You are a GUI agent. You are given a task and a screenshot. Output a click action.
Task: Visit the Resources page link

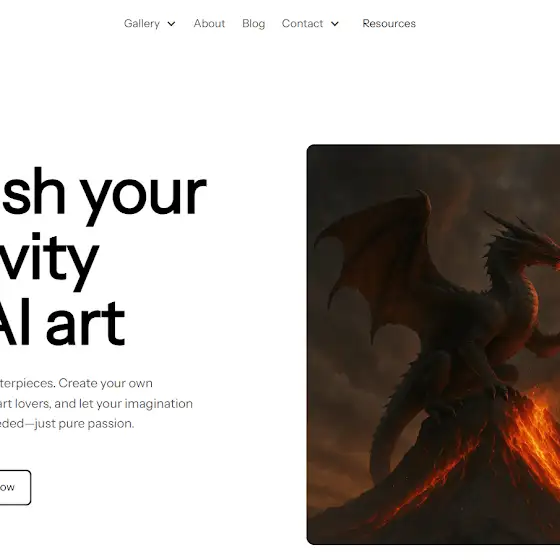pos(389,24)
